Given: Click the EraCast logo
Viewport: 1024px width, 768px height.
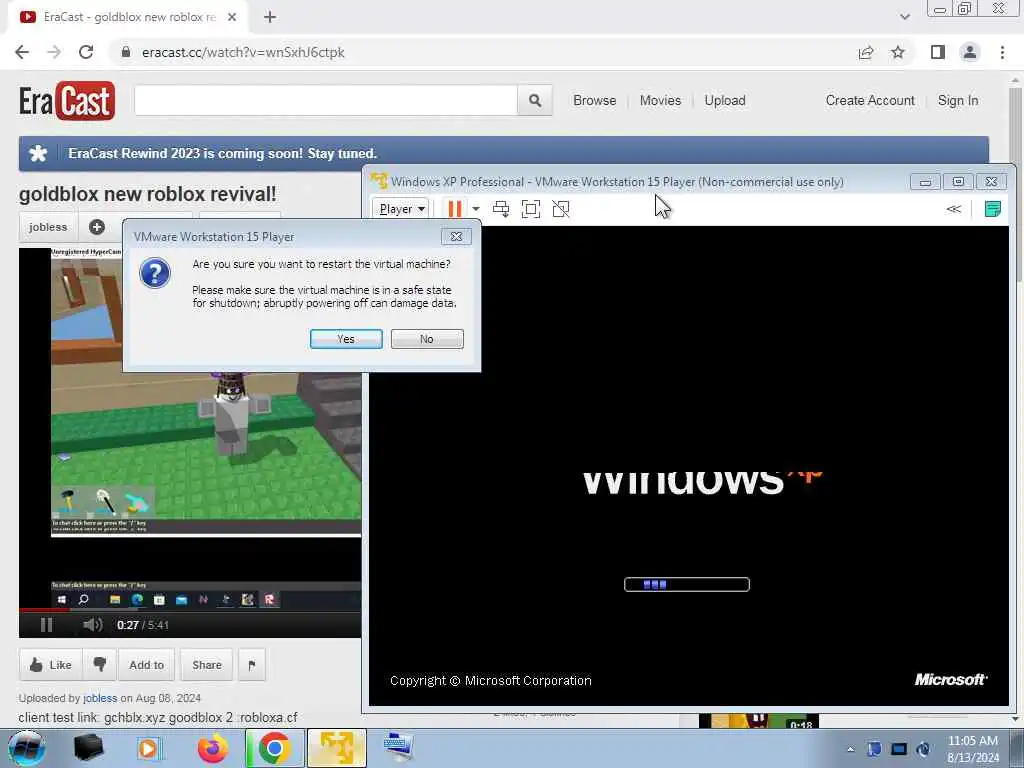Looking at the screenshot, I should (67, 101).
